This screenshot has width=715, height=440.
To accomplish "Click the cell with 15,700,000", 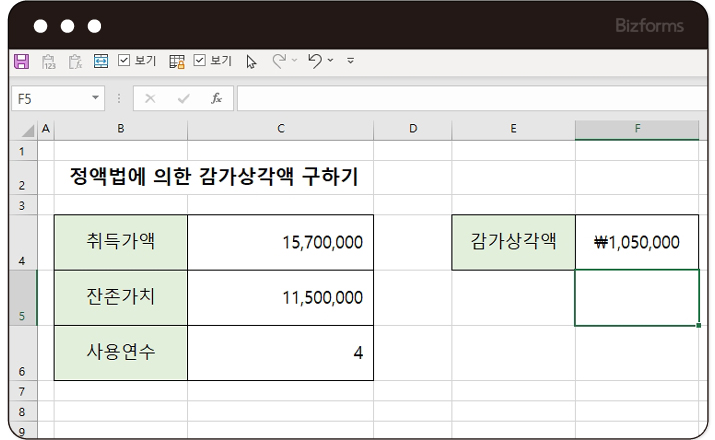I will pyautogui.click(x=280, y=242).
